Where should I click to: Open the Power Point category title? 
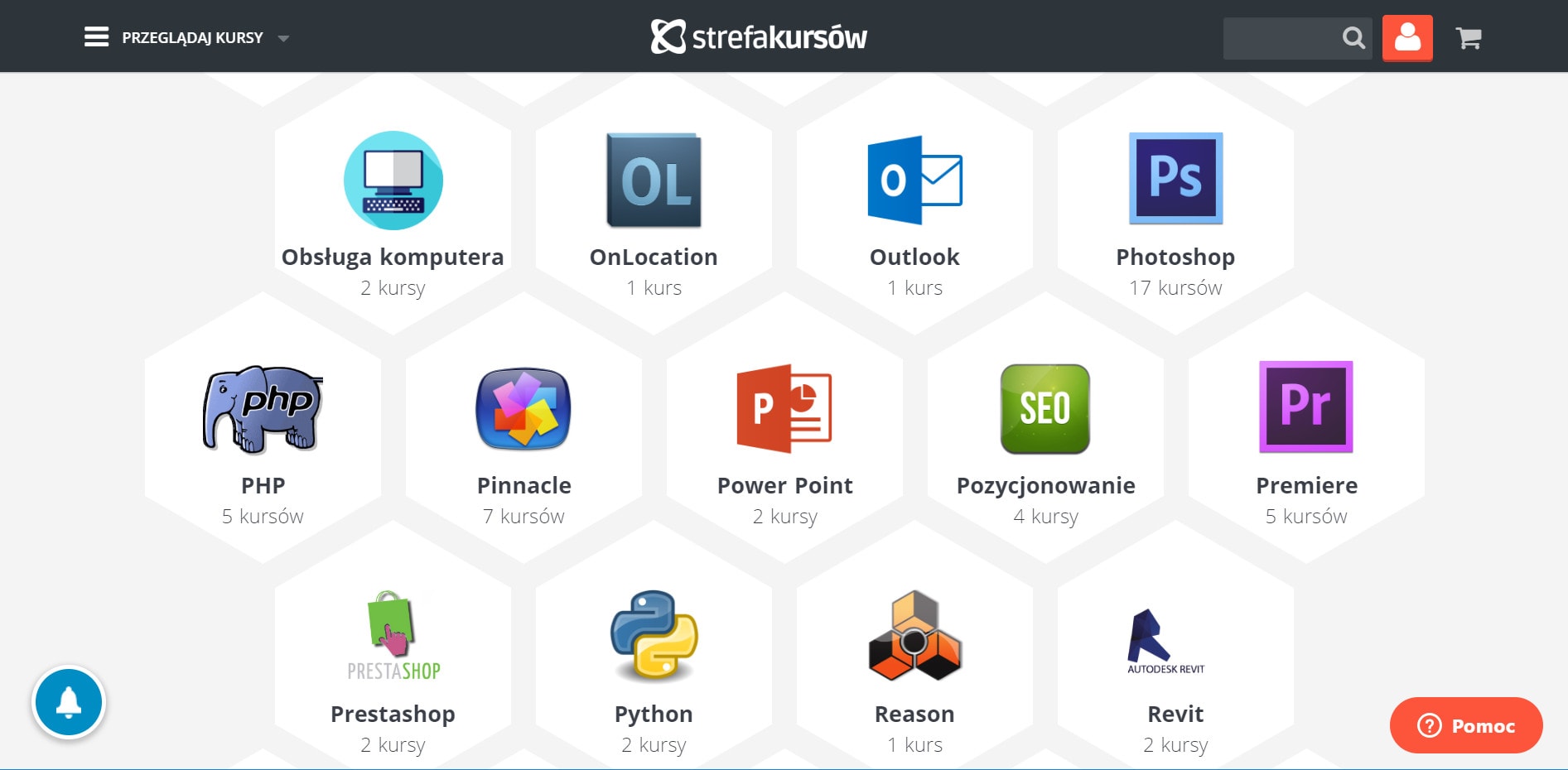point(784,486)
